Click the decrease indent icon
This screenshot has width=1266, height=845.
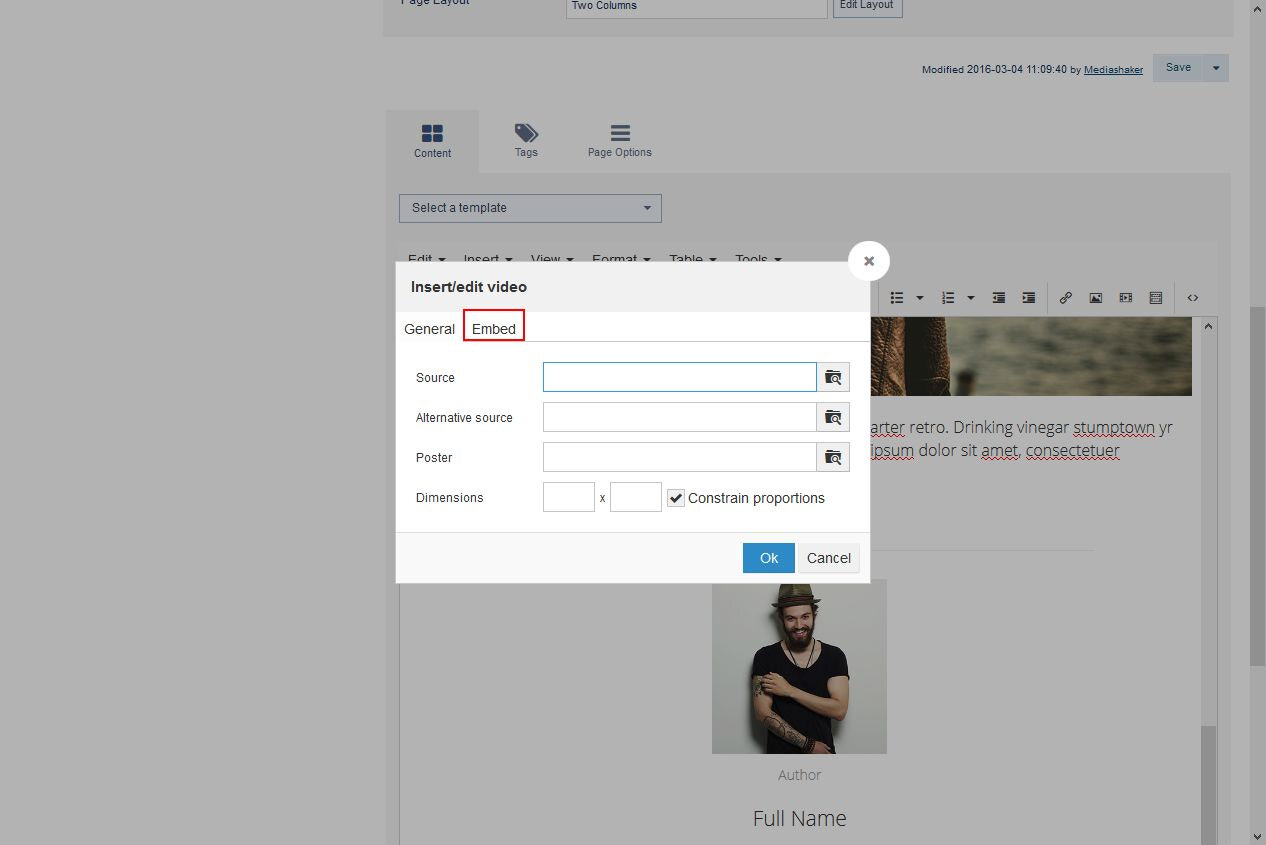[x=998, y=298]
